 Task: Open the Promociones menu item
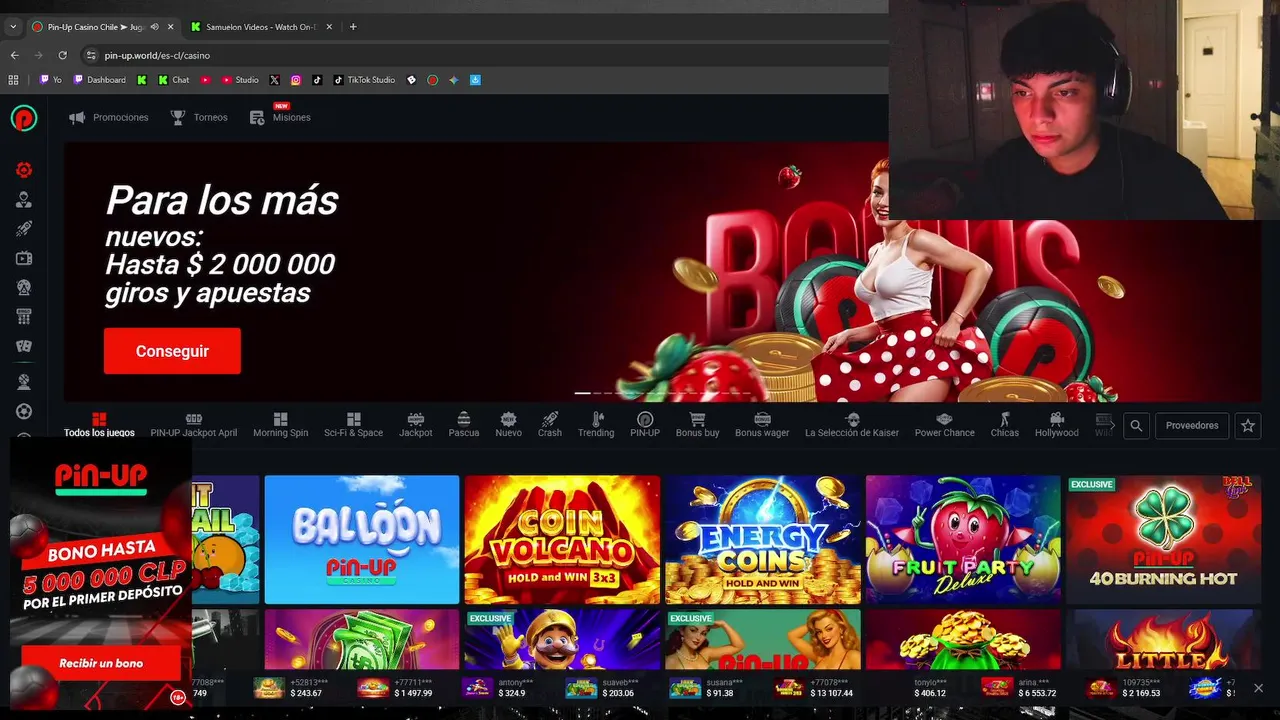point(108,118)
